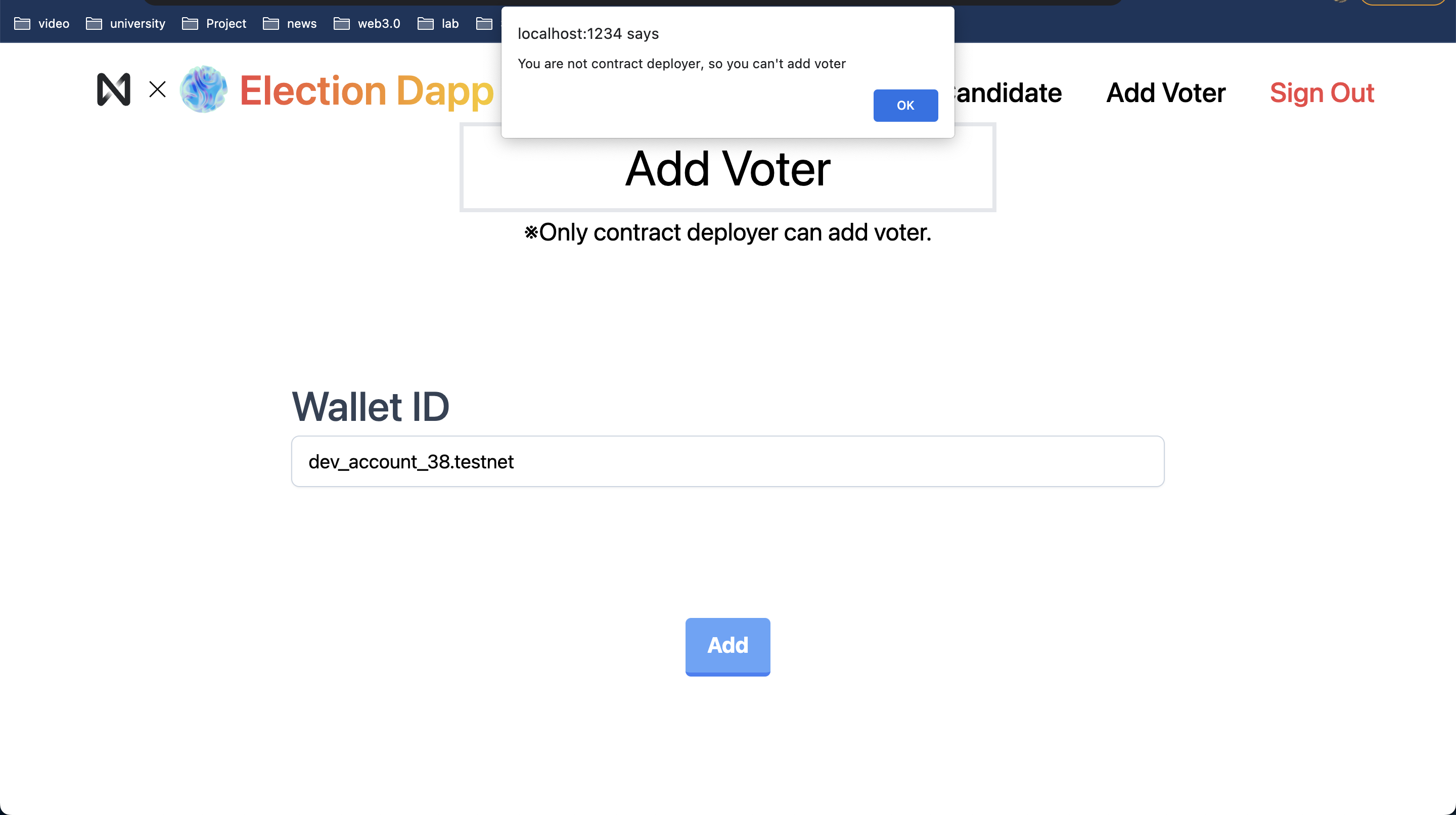The height and width of the screenshot is (815, 1456).
Task: Click the Wallet ID label
Action: (370, 407)
